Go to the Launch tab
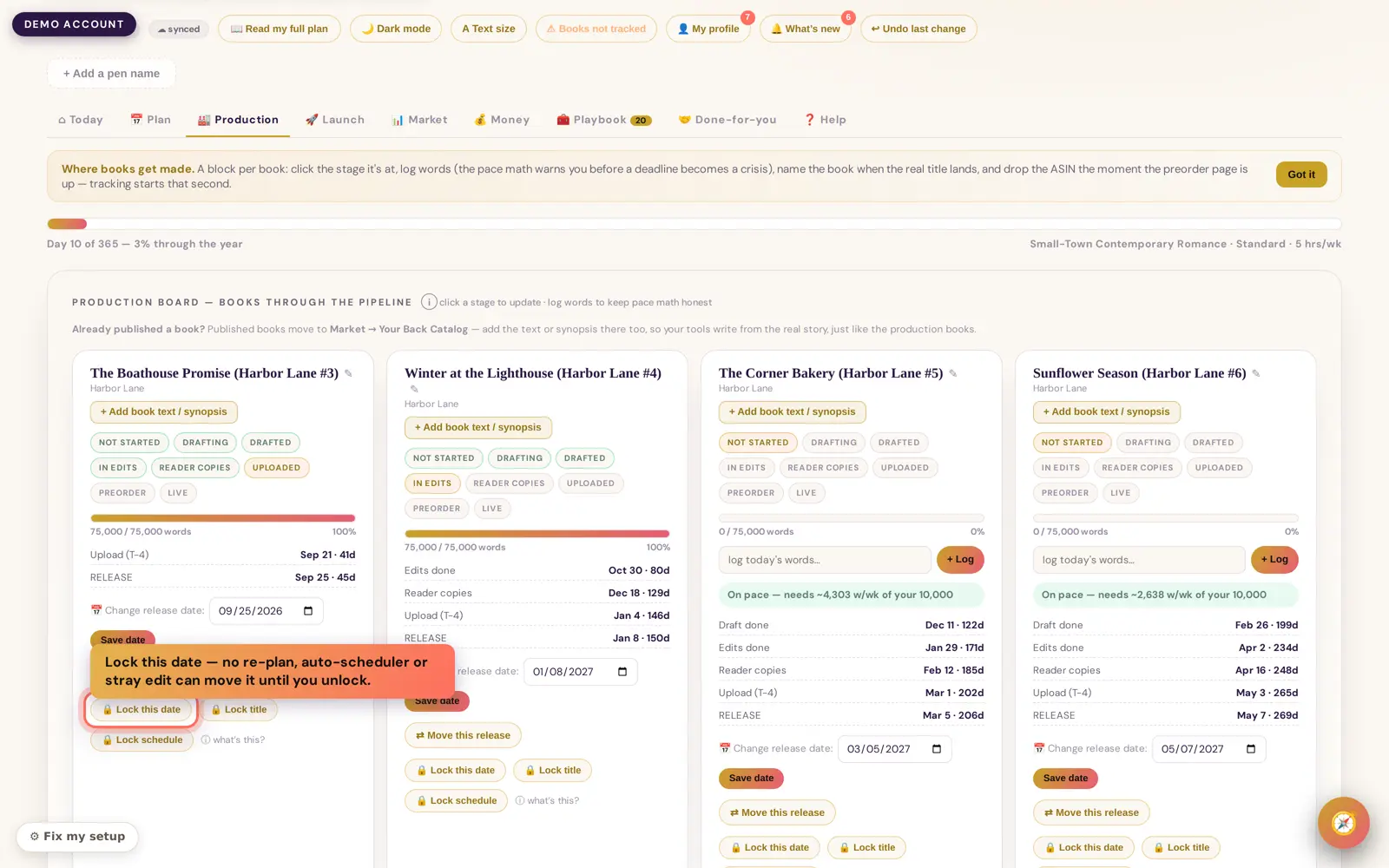 pyautogui.click(x=335, y=120)
